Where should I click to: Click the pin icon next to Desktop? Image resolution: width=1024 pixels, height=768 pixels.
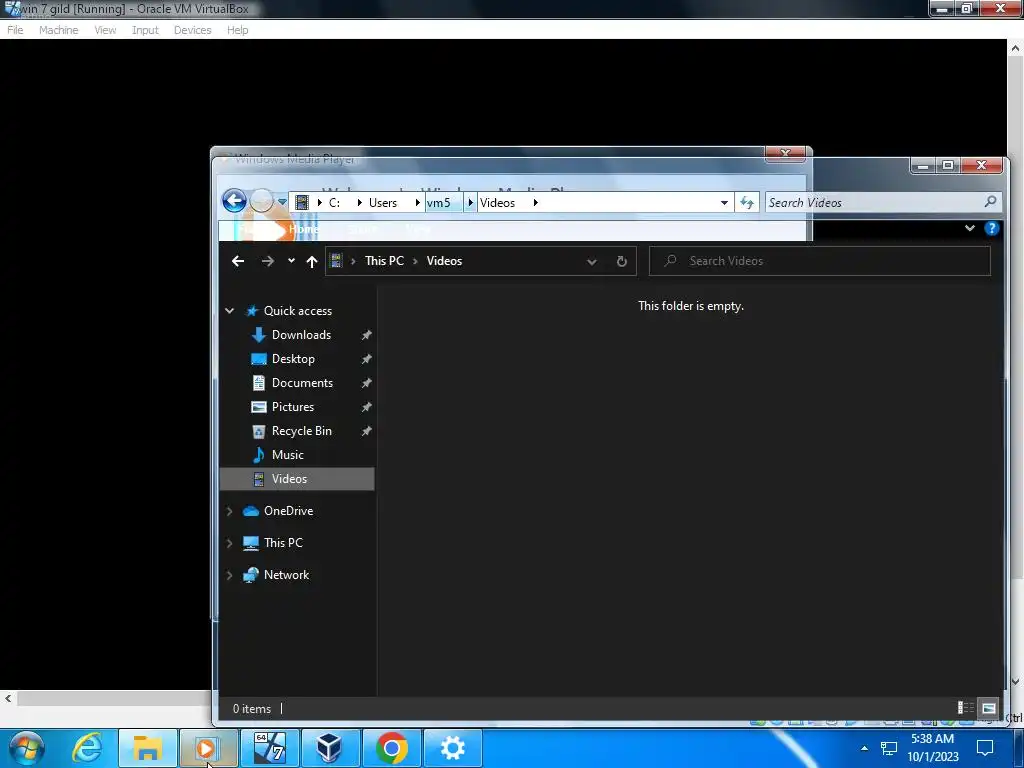(x=366, y=359)
